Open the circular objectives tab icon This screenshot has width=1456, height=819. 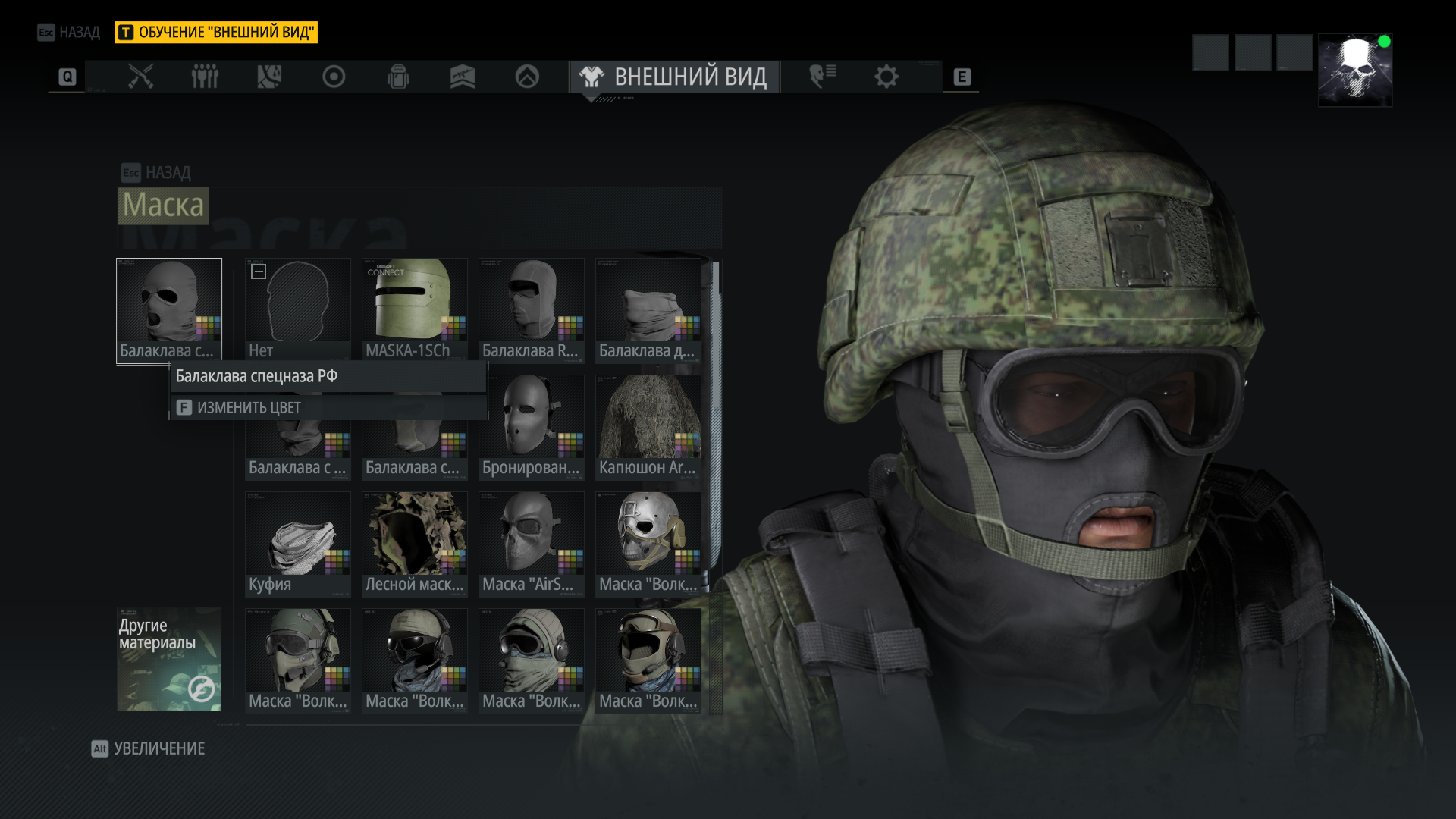[x=334, y=77]
